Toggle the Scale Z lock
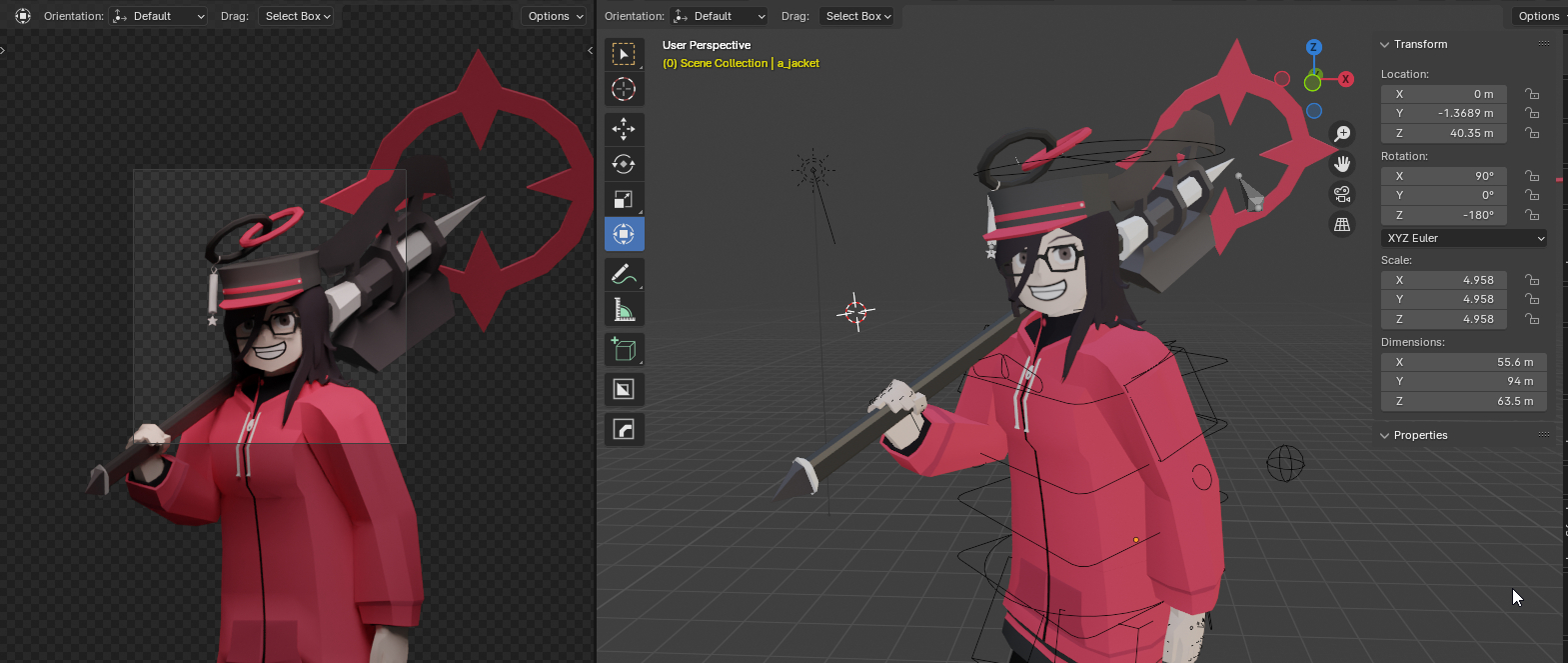Image resolution: width=1568 pixels, height=663 pixels. (1531, 319)
